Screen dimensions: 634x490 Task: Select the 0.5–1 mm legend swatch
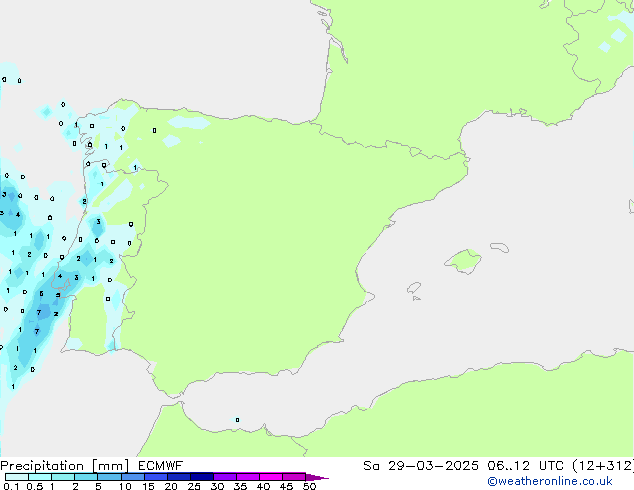[x=40, y=477]
